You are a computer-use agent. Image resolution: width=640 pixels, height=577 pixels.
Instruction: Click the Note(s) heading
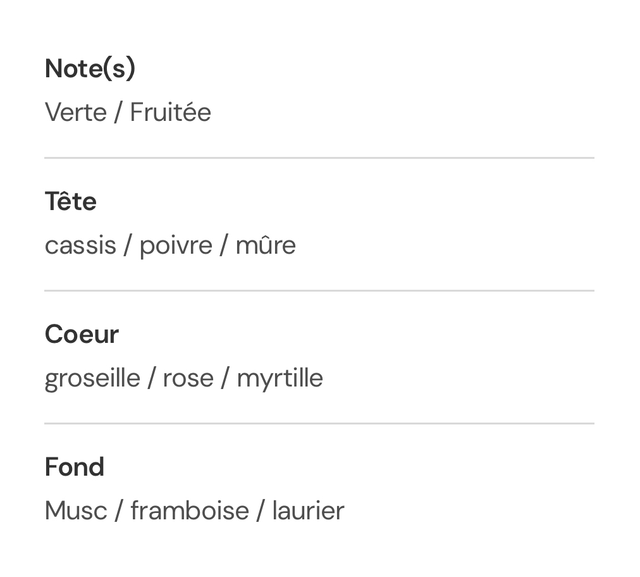(90, 69)
